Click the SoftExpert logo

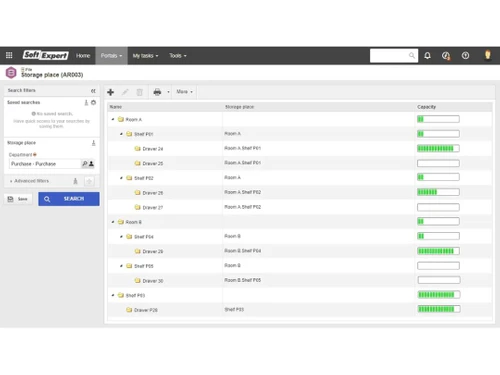tap(46, 55)
